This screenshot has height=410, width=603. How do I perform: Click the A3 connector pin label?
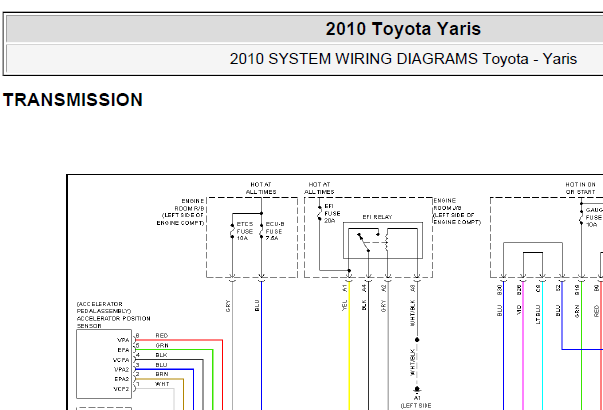pos(412,288)
